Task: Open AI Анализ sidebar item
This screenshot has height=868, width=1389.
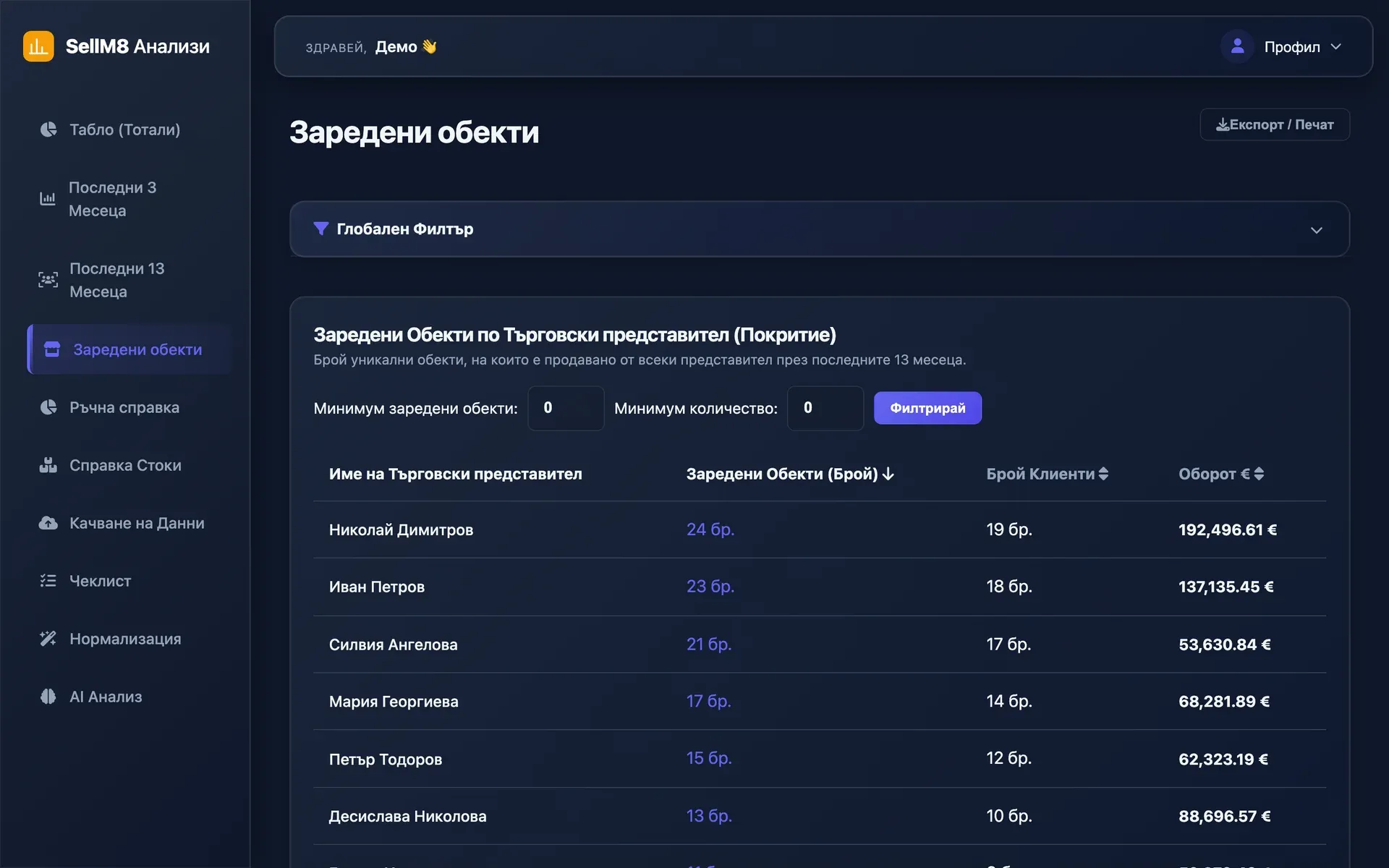Action: (129, 697)
